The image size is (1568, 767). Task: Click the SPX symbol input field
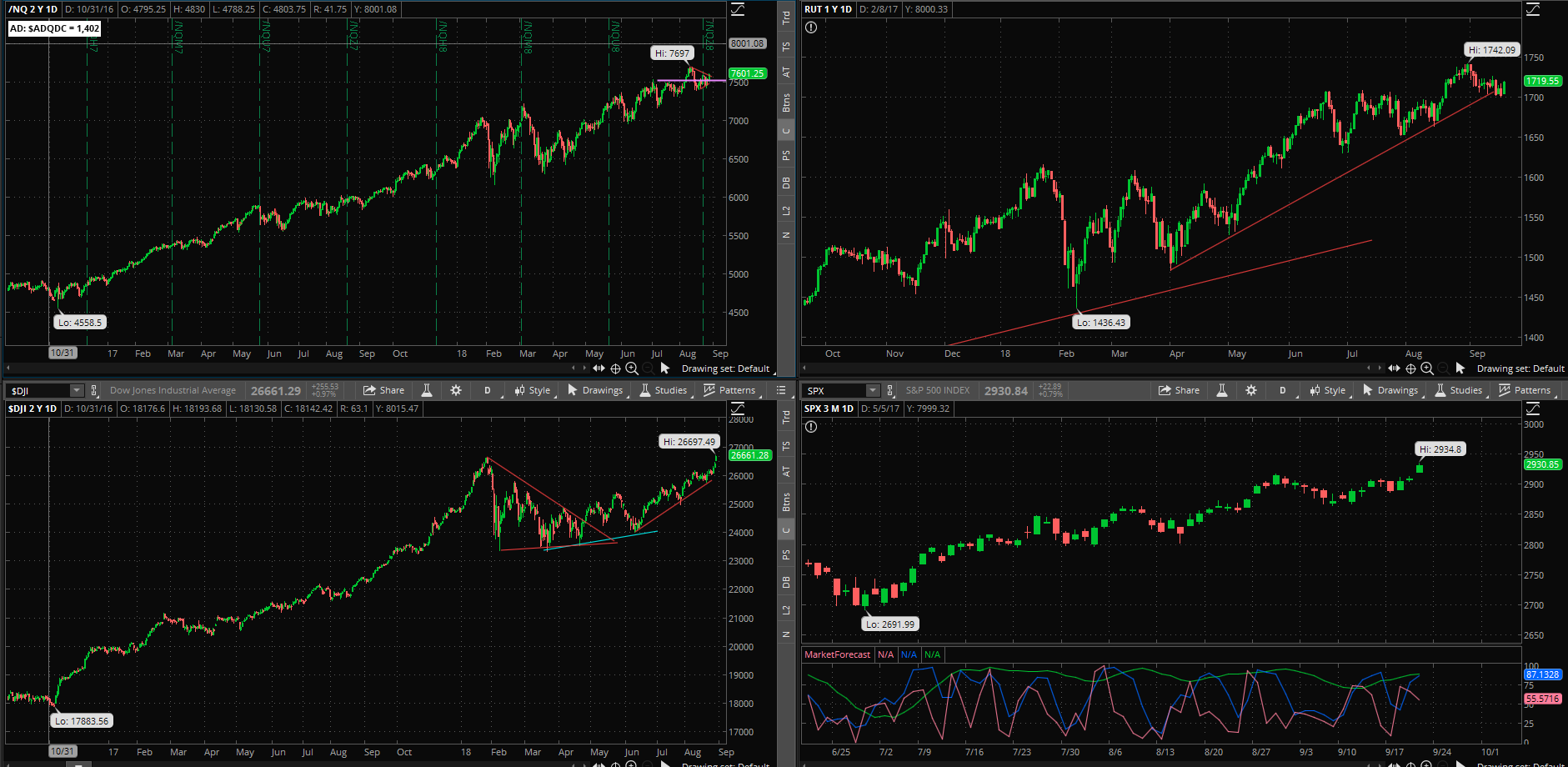coord(834,390)
